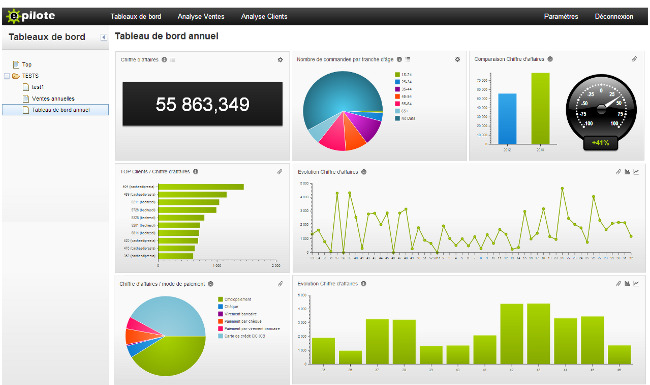Click the Déconnexion link
Image resolution: width=650 pixels, height=385 pixels.
point(614,17)
